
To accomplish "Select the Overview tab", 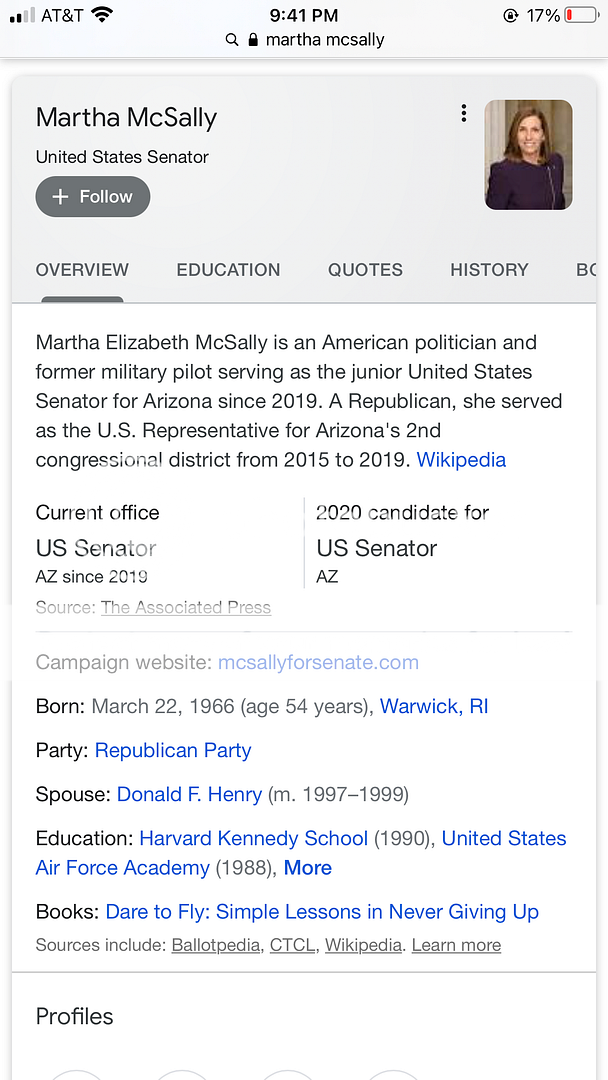I will [x=82, y=270].
